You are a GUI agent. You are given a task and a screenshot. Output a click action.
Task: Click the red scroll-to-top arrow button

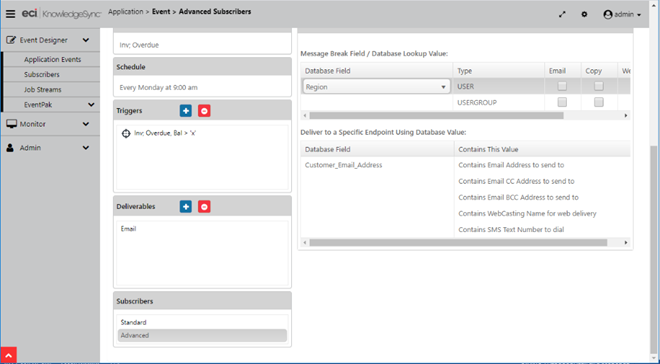point(8,355)
